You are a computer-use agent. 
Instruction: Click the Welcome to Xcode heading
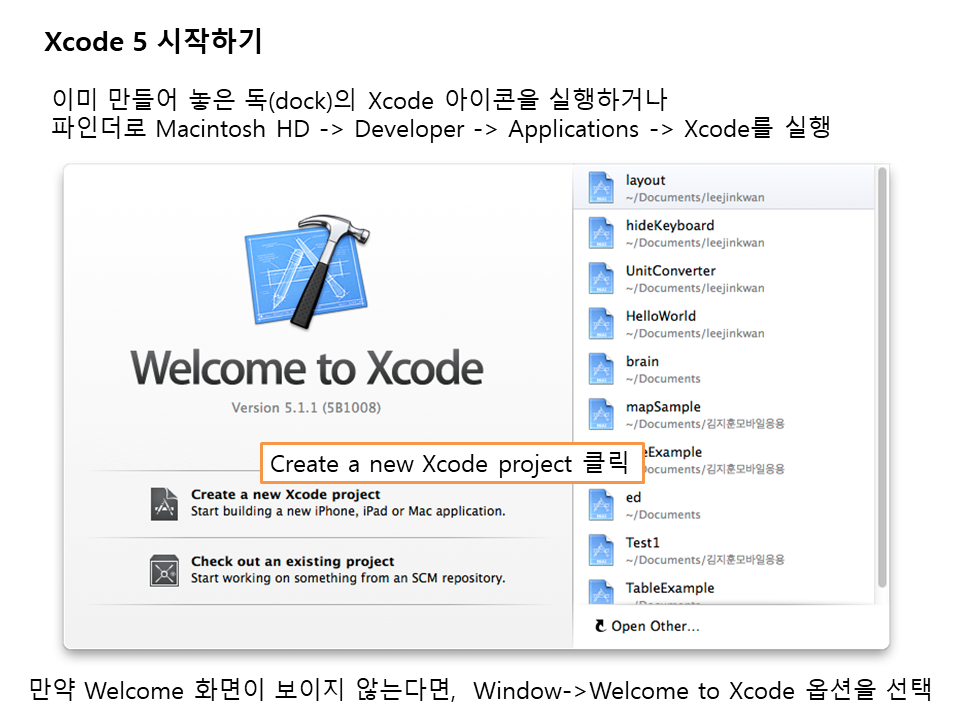click(307, 368)
